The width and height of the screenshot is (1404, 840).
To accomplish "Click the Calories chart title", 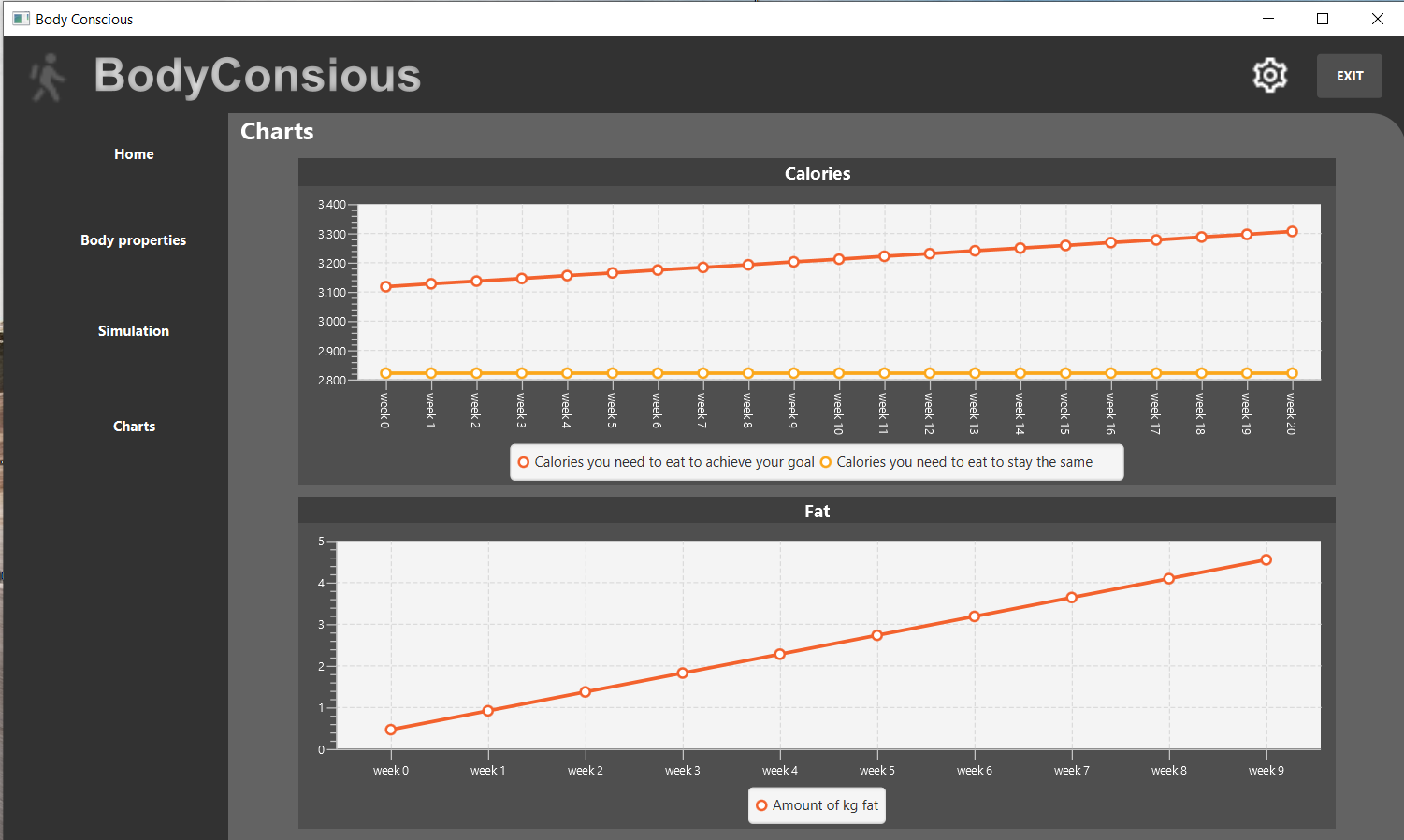I will tap(817, 174).
